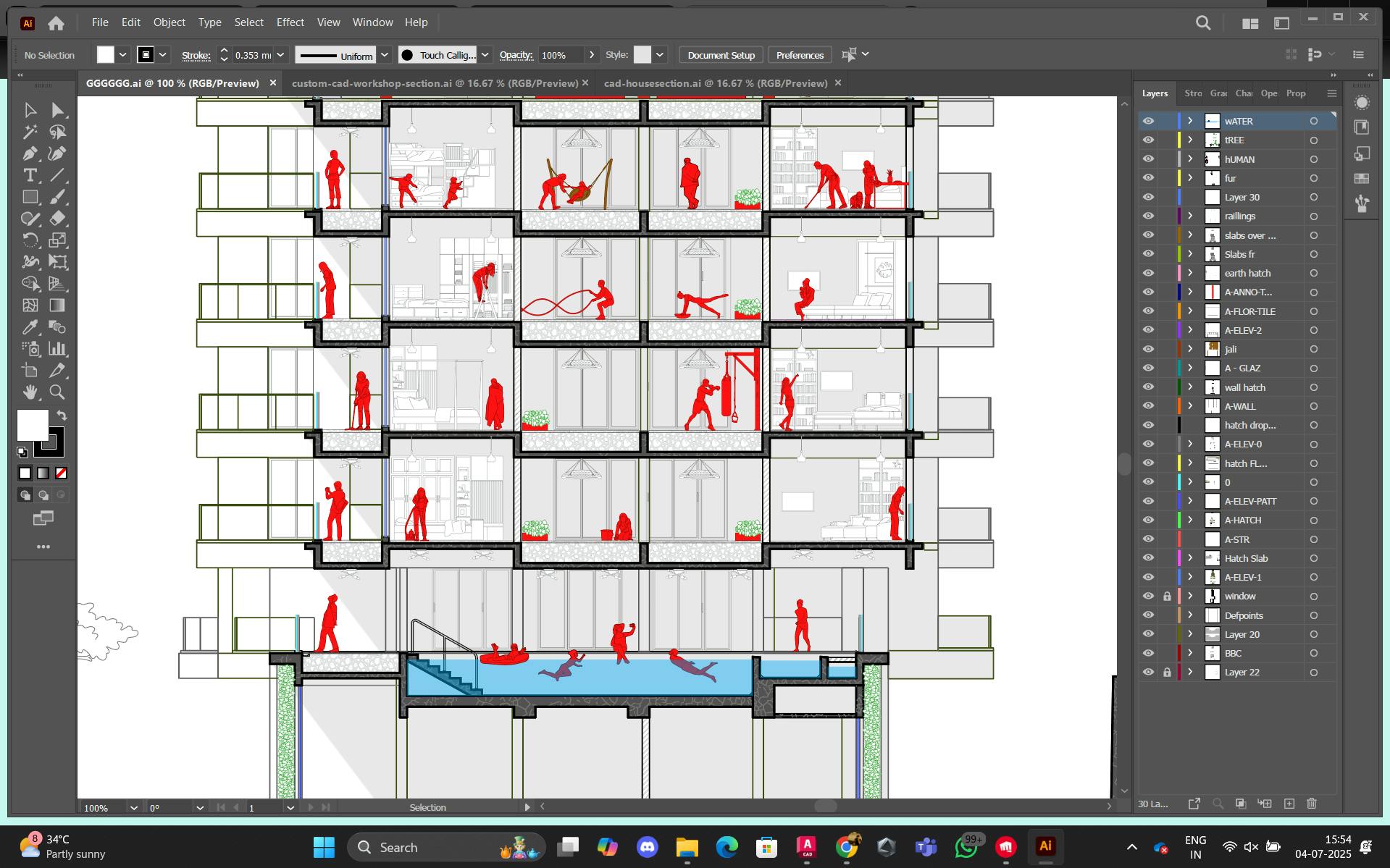Viewport: 1390px width, 868px height.
Task: Hide the fur layer
Action: pos(1148,178)
